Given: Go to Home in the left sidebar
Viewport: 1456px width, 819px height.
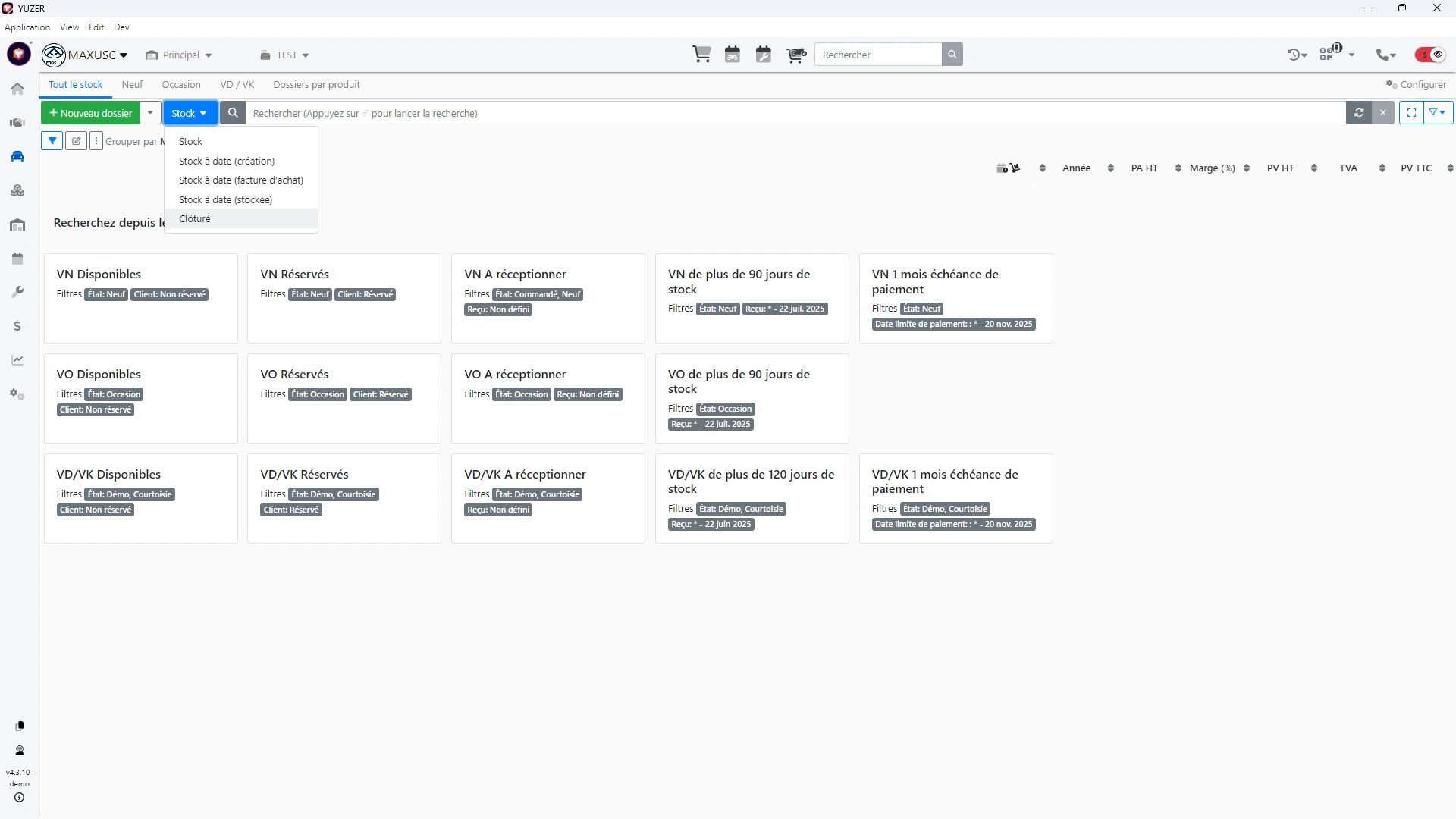Looking at the screenshot, I should [x=17, y=89].
